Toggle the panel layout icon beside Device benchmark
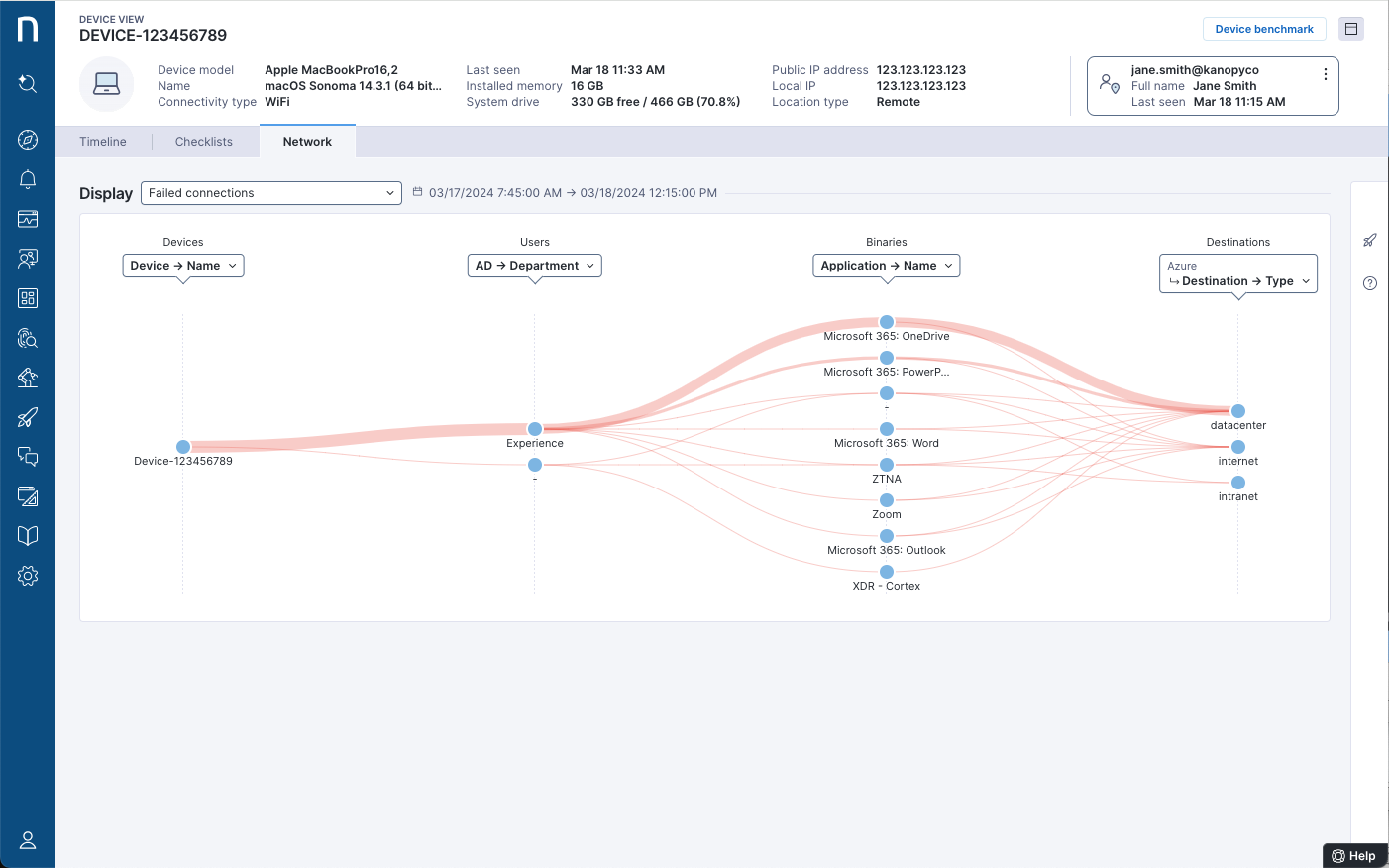Viewport: 1389px width, 868px height. point(1350,29)
